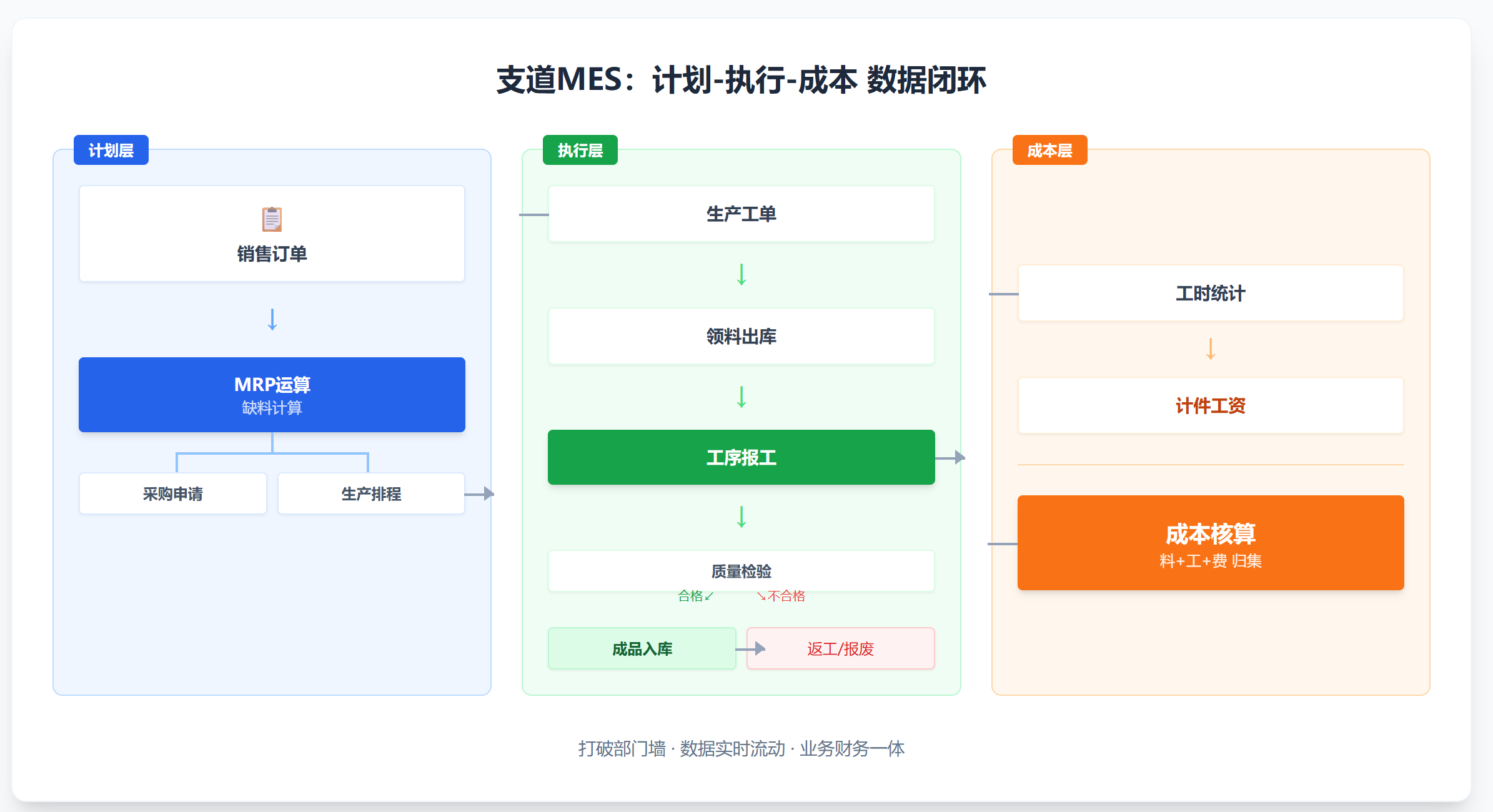
Task: Click the 采购申请 box
Action: [173, 493]
